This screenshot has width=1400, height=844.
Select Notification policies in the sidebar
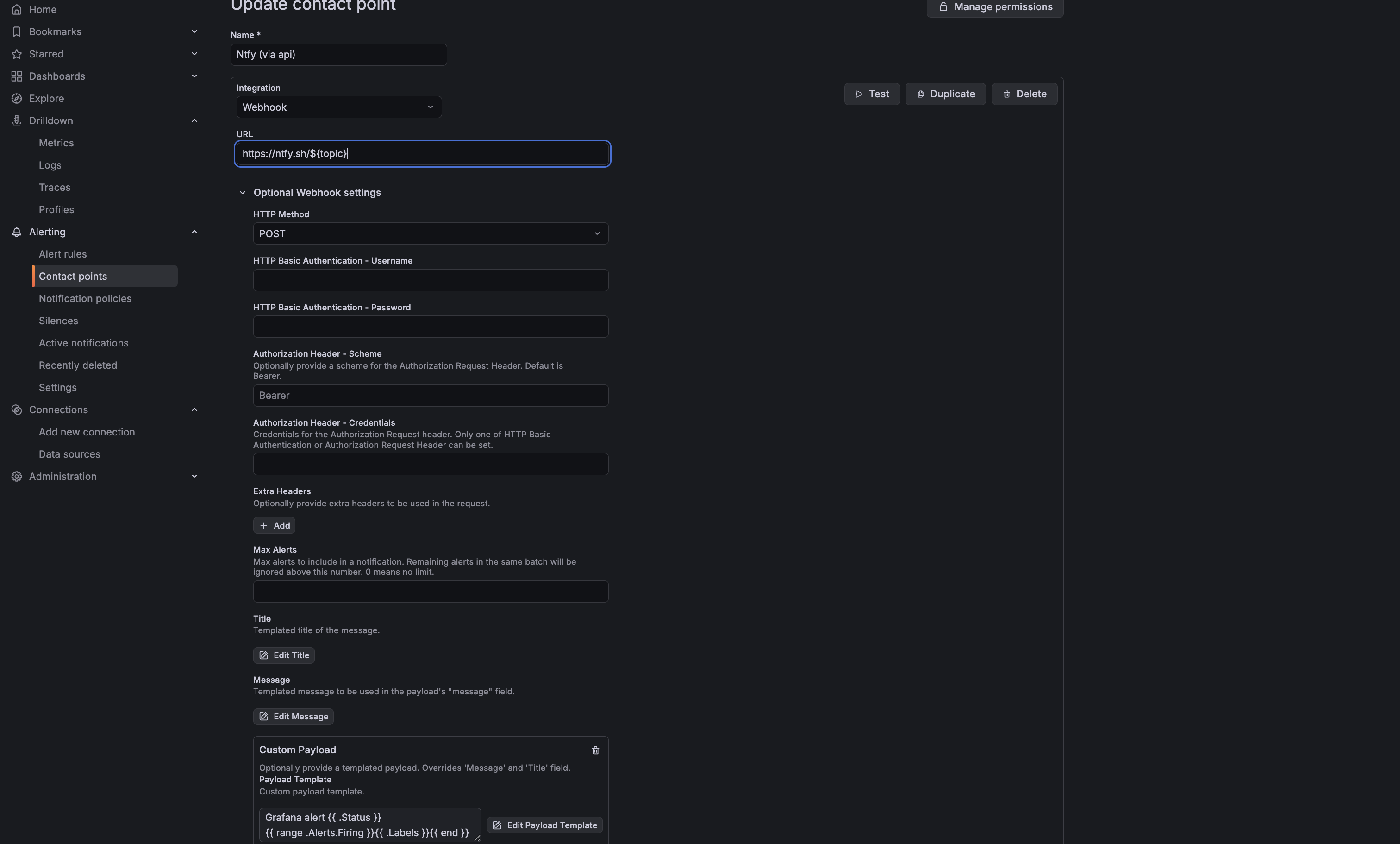[x=85, y=298]
